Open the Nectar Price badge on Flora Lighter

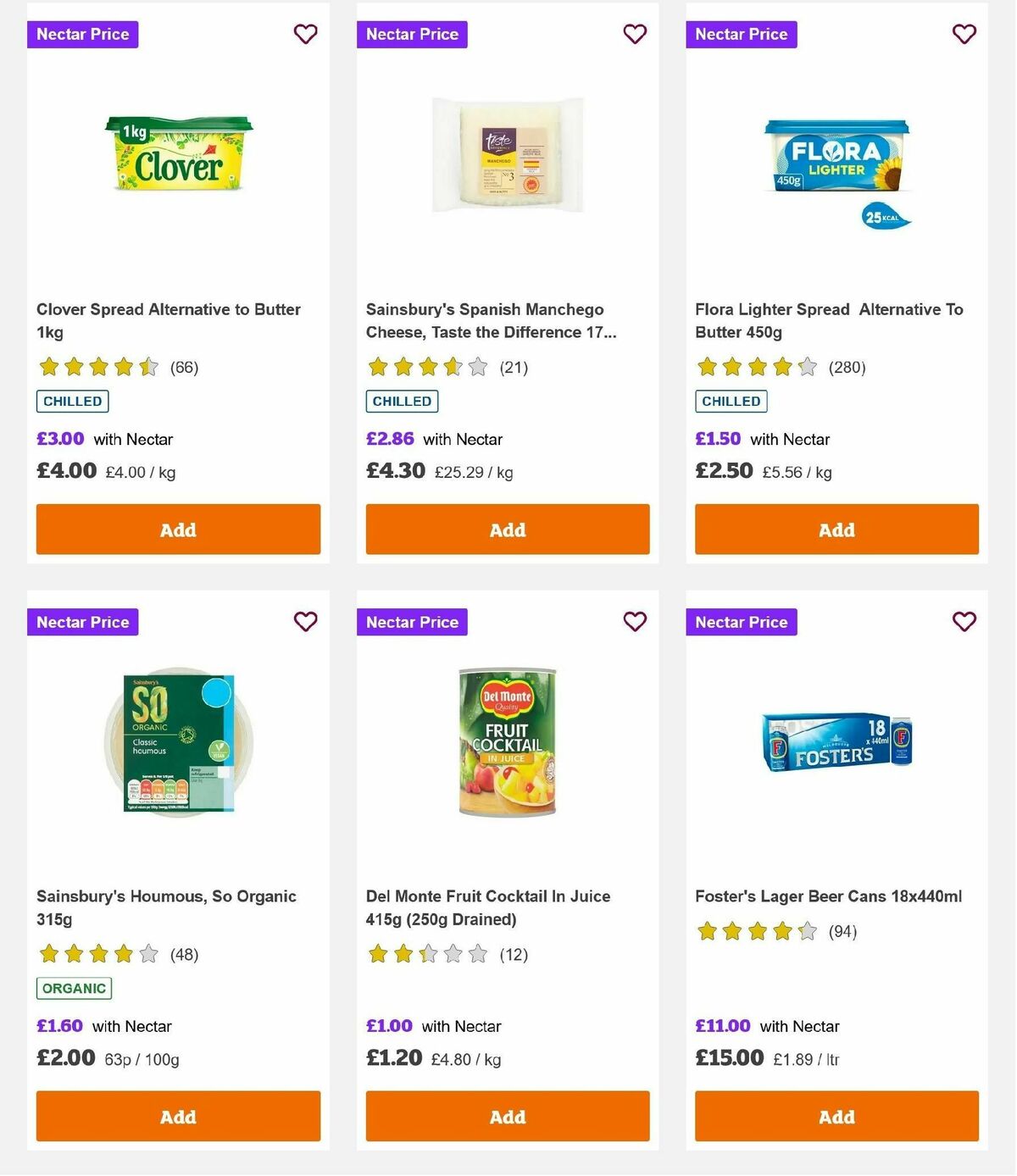pos(742,34)
